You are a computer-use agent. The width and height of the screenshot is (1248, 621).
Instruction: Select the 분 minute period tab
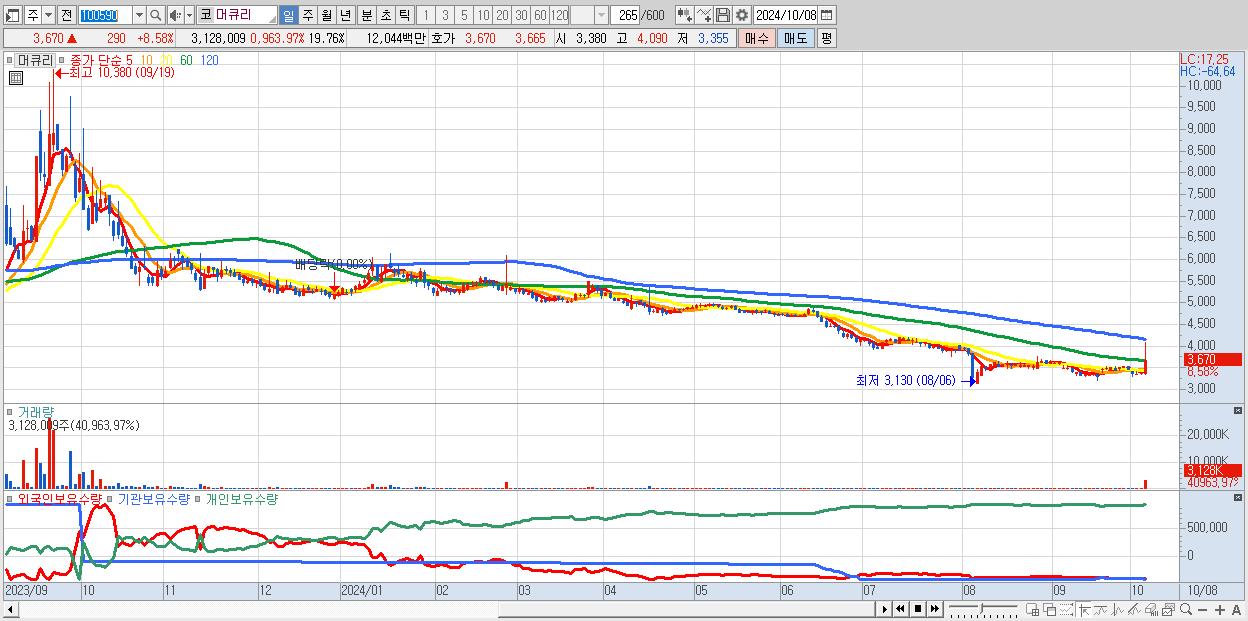coord(366,15)
